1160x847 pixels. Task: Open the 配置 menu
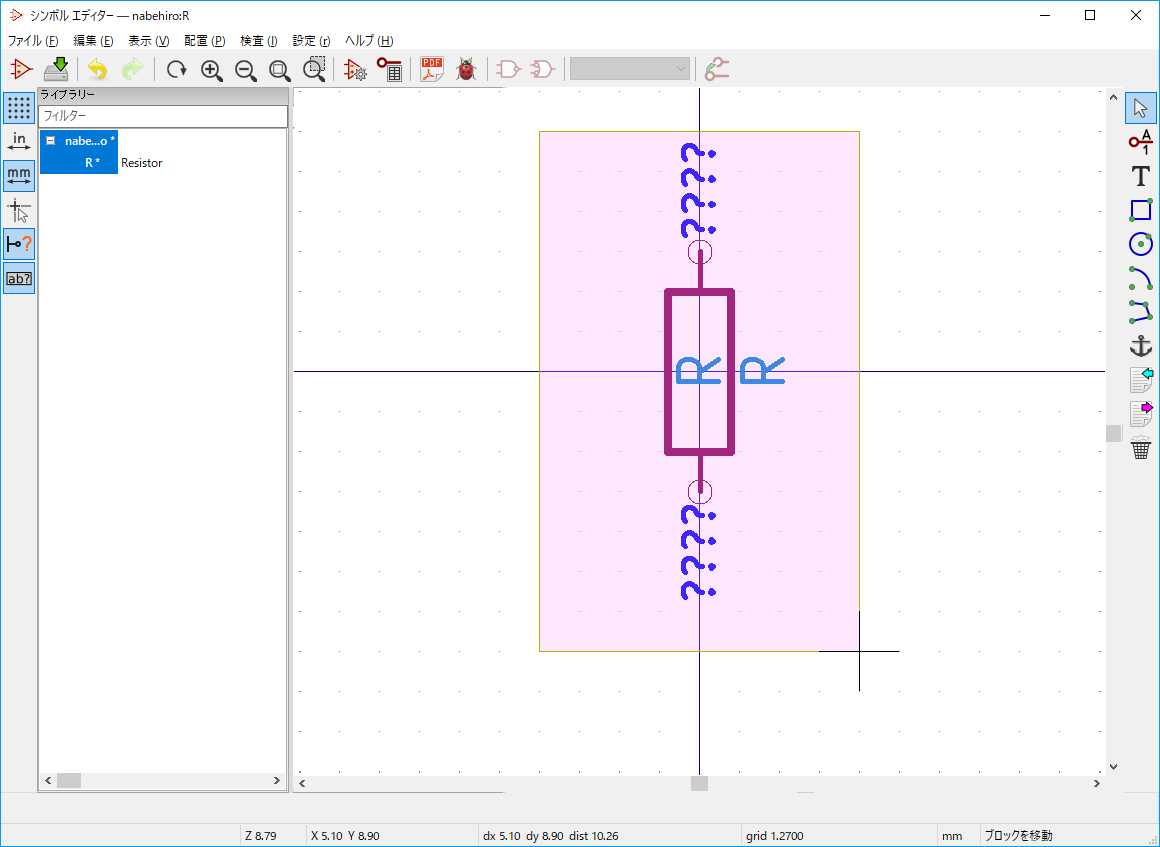pyautogui.click(x=205, y=41)
